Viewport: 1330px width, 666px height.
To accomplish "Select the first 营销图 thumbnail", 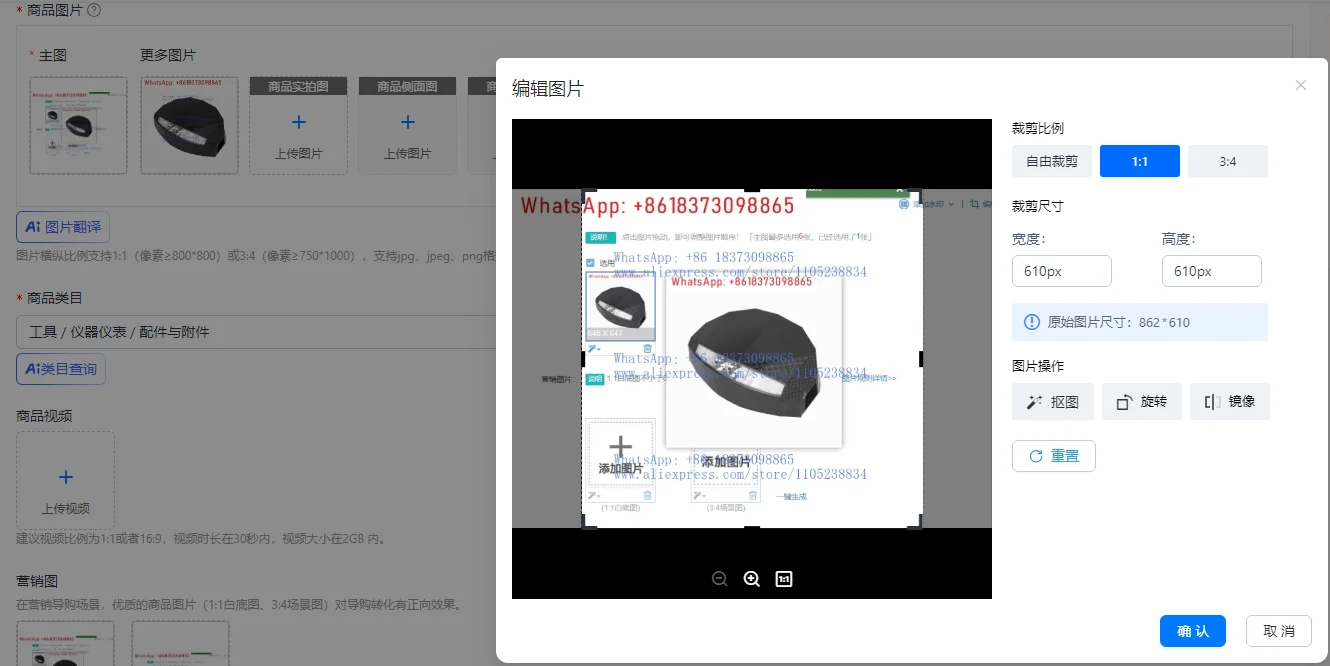I will [x=66, y=643].
